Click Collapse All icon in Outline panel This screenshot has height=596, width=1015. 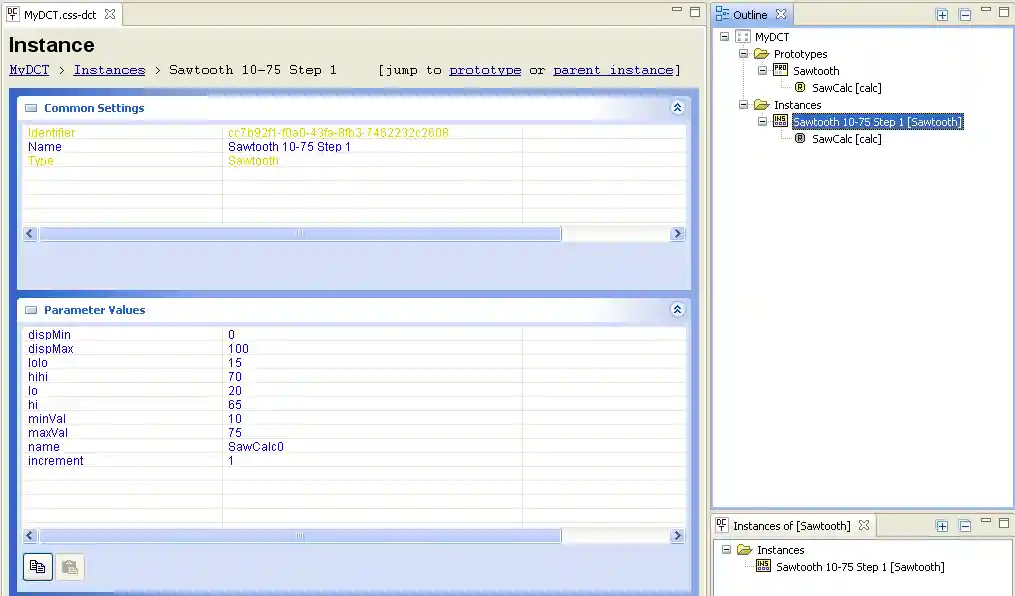(x=965, y=15)
